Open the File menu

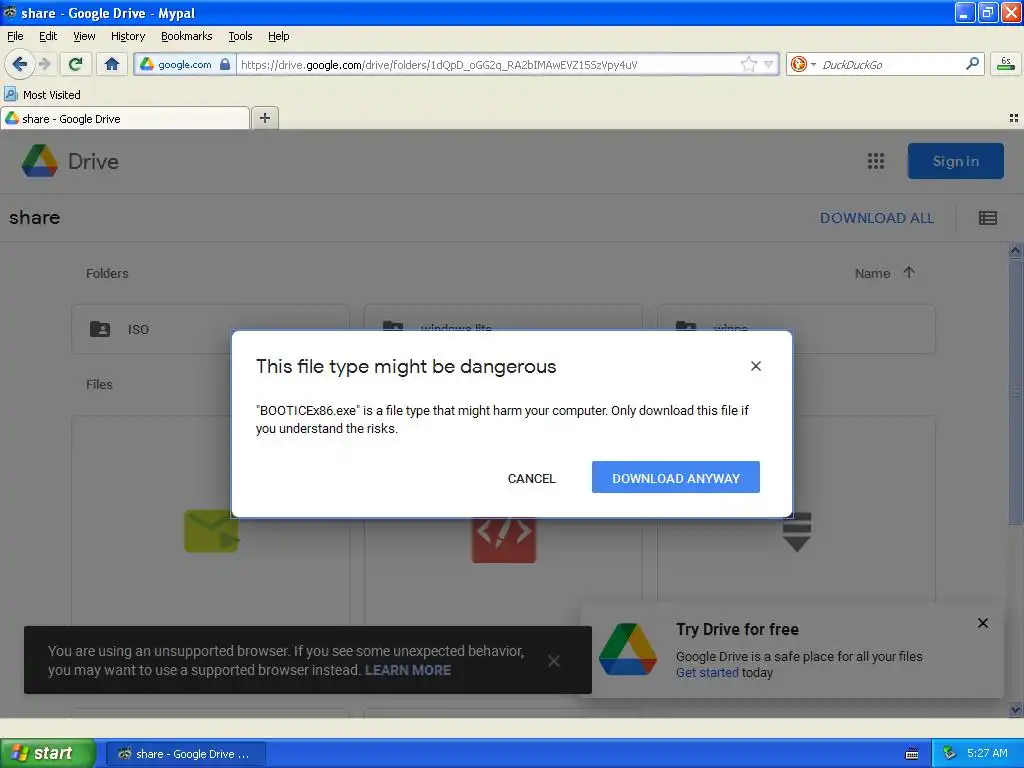[15, 36]
